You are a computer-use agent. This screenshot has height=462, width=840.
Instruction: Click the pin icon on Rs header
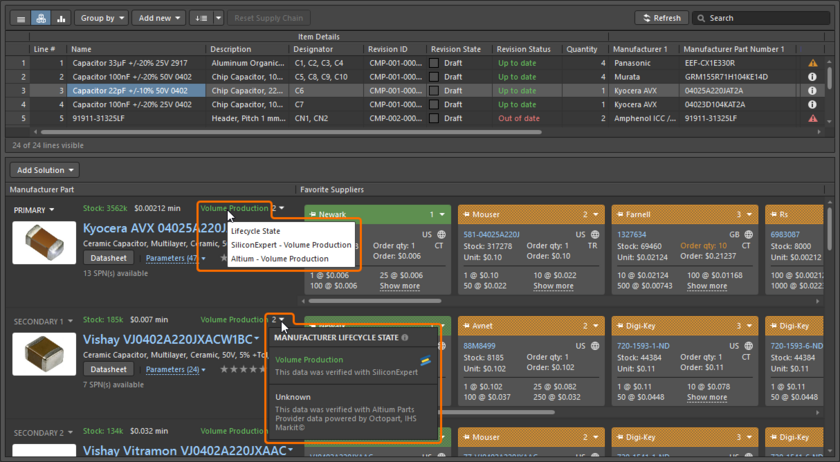[774, 214]
